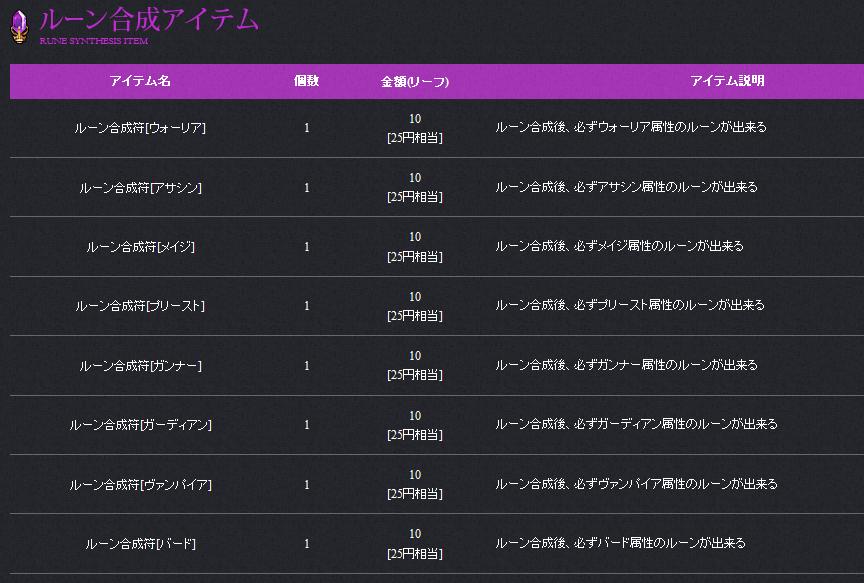Select ルーン合成符[プリースト] item name
864x583 pixels.
(x=140, y=306)
